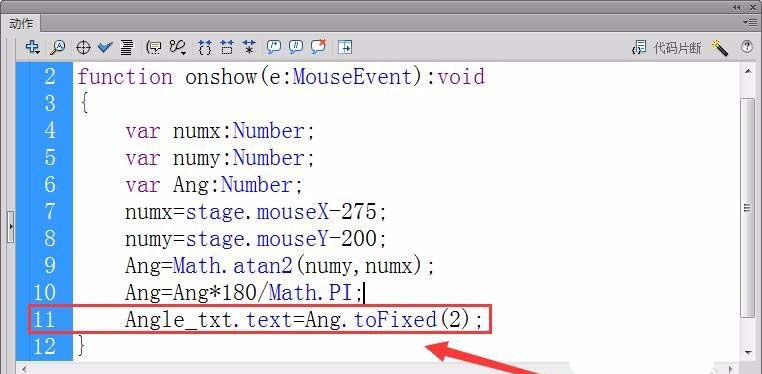Place cursor on 'var Ang:Number;' line
Image resolution: width=762 pixels, height=374 pixels.
[214, 185]
